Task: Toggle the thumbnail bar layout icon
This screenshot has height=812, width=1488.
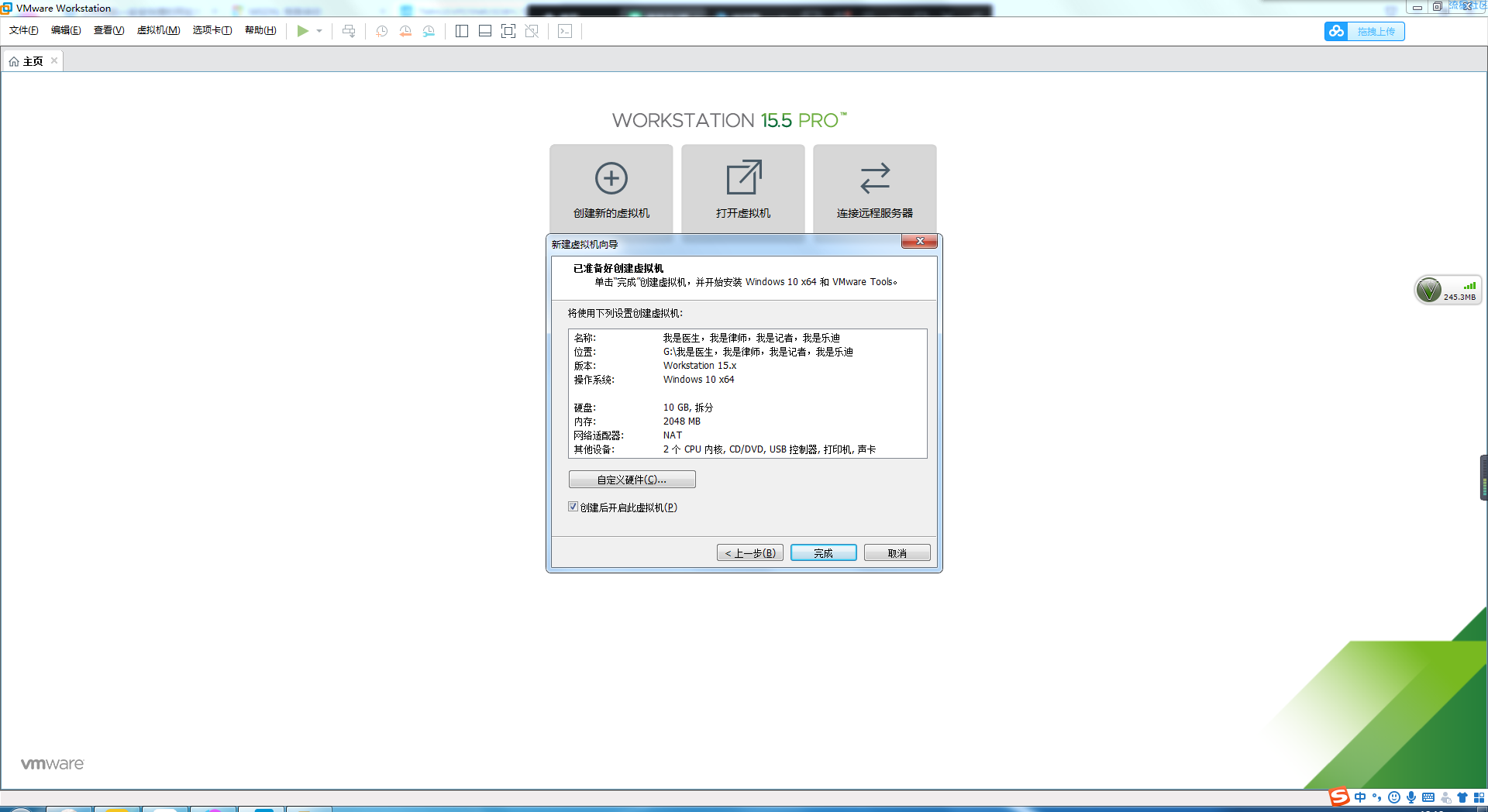Action: click(485, 31)
